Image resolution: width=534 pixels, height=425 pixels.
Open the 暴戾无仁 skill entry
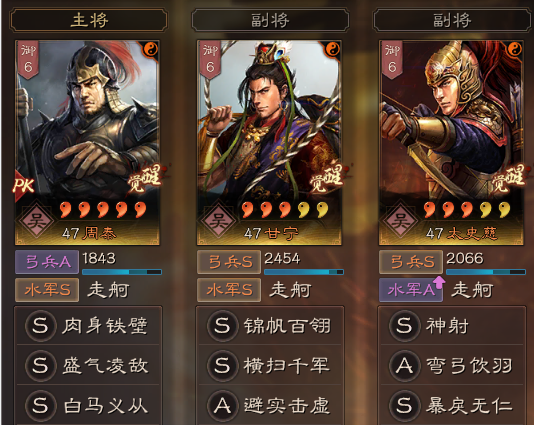[452, 406]
